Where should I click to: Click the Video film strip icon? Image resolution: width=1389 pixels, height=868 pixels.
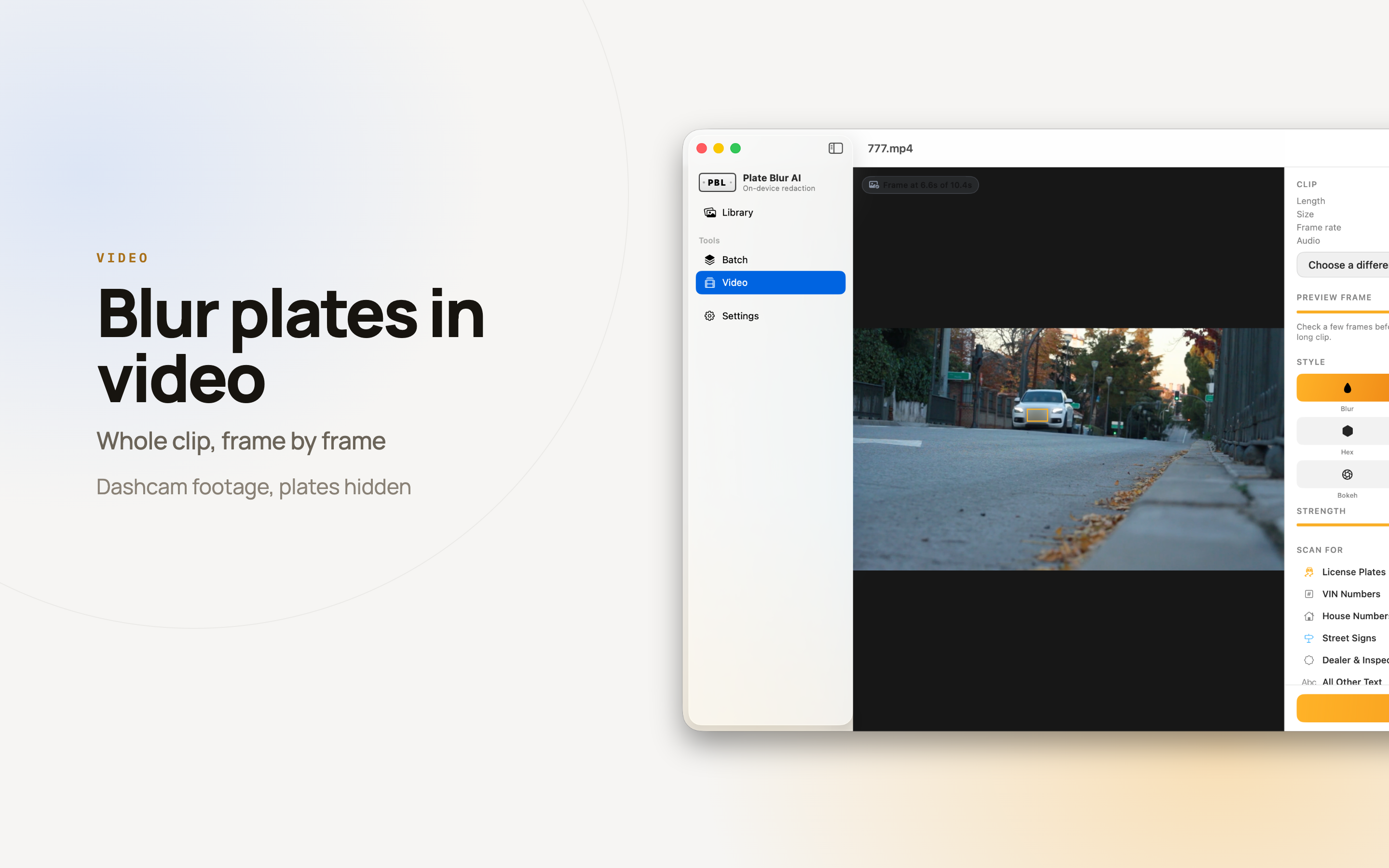point(710,283)
